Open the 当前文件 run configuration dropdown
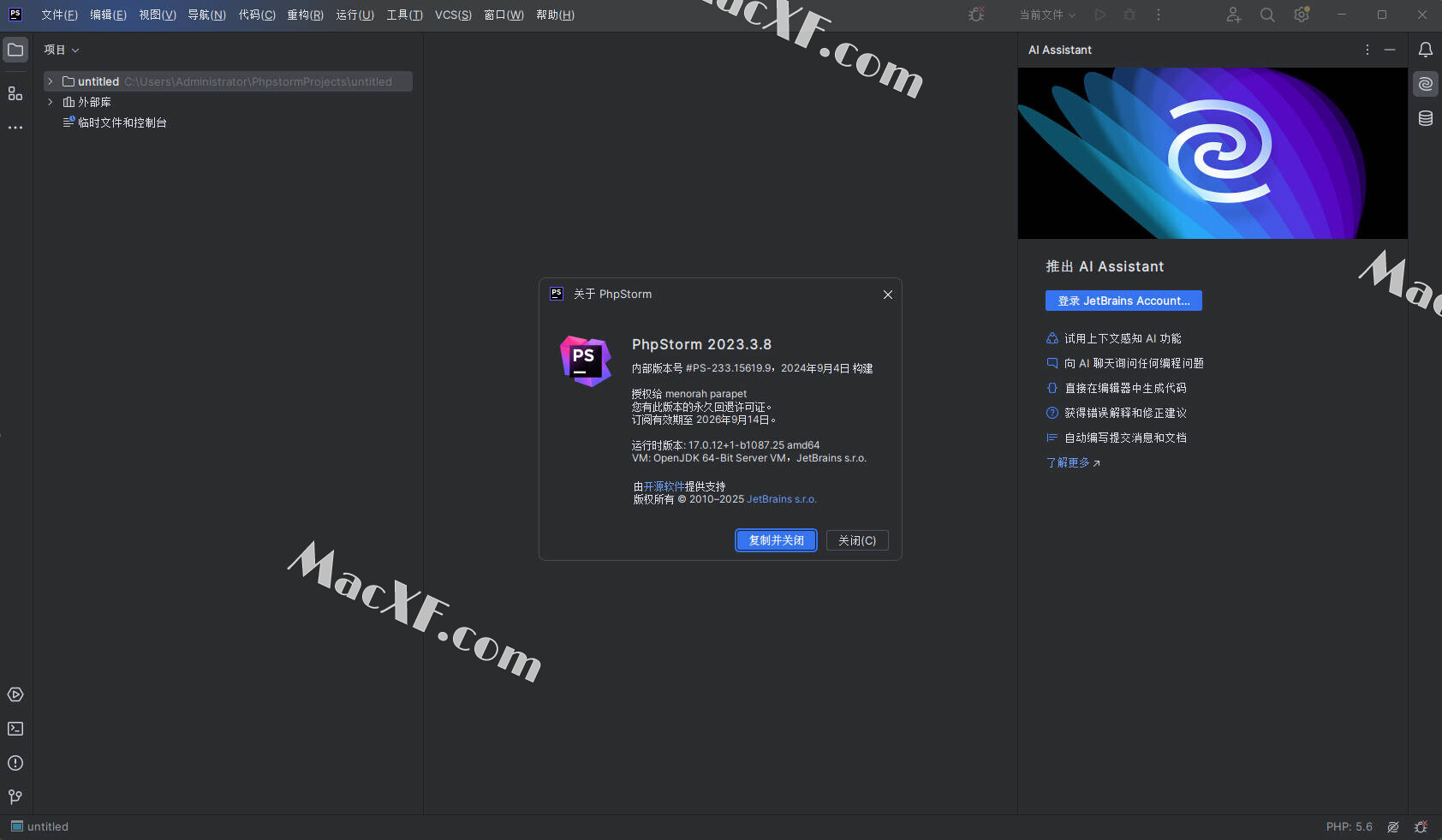This screenshot has height=840, width=1442. [x=1047, y=15]
